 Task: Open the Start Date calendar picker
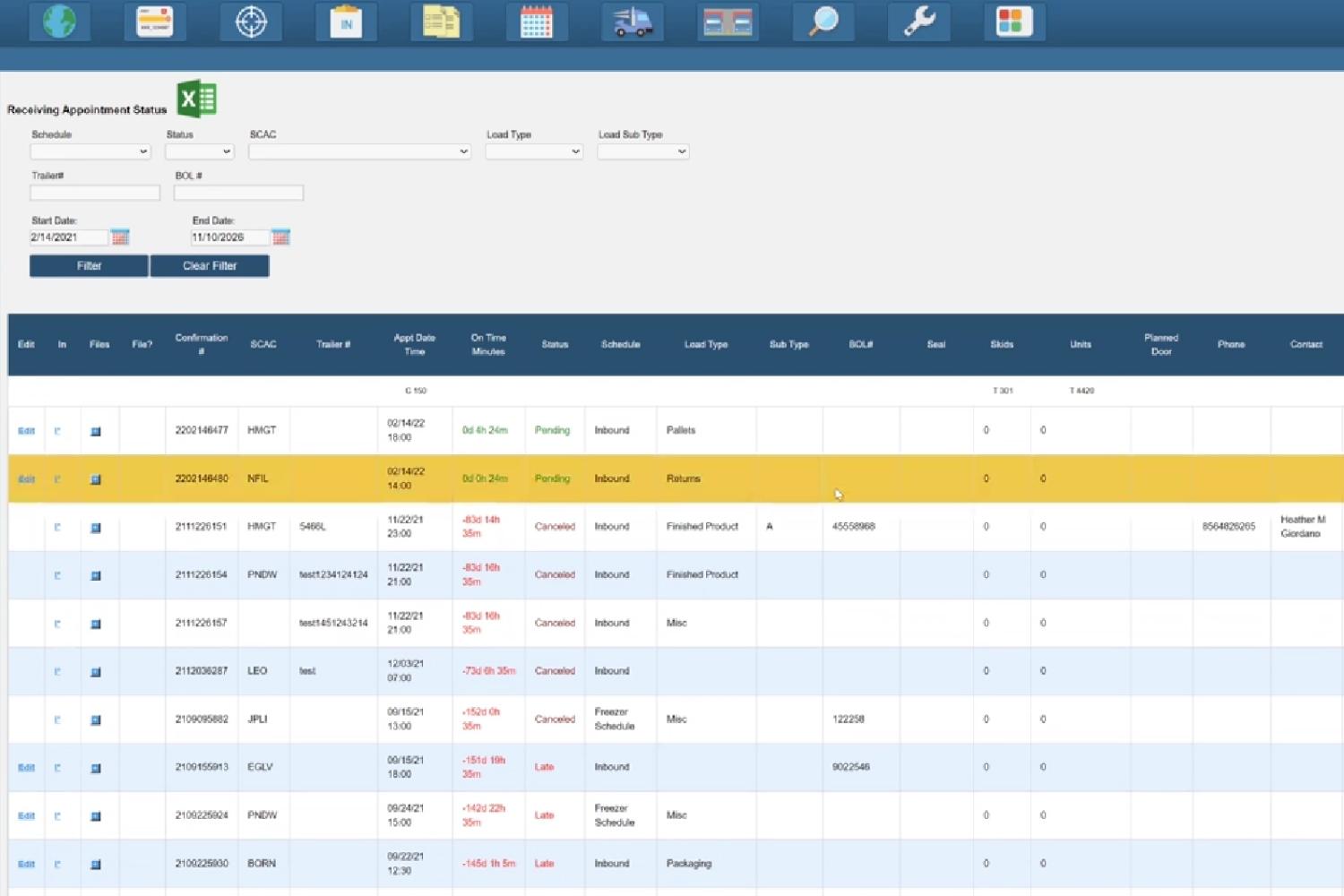(x=121, y=237)
